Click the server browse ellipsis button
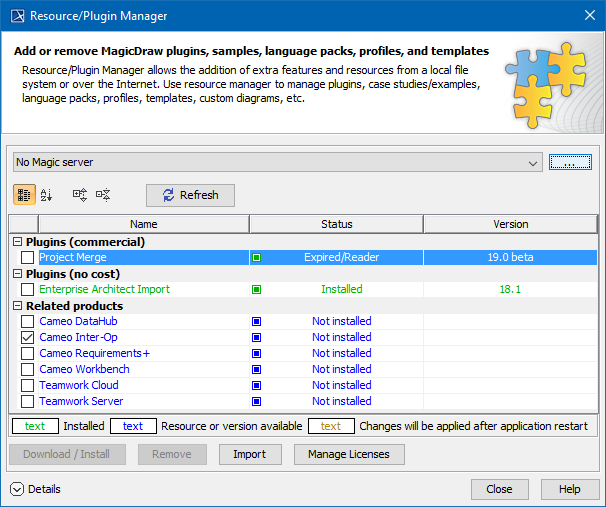The height and width of the screenshot is (507, 606). (x=570, y=162)
